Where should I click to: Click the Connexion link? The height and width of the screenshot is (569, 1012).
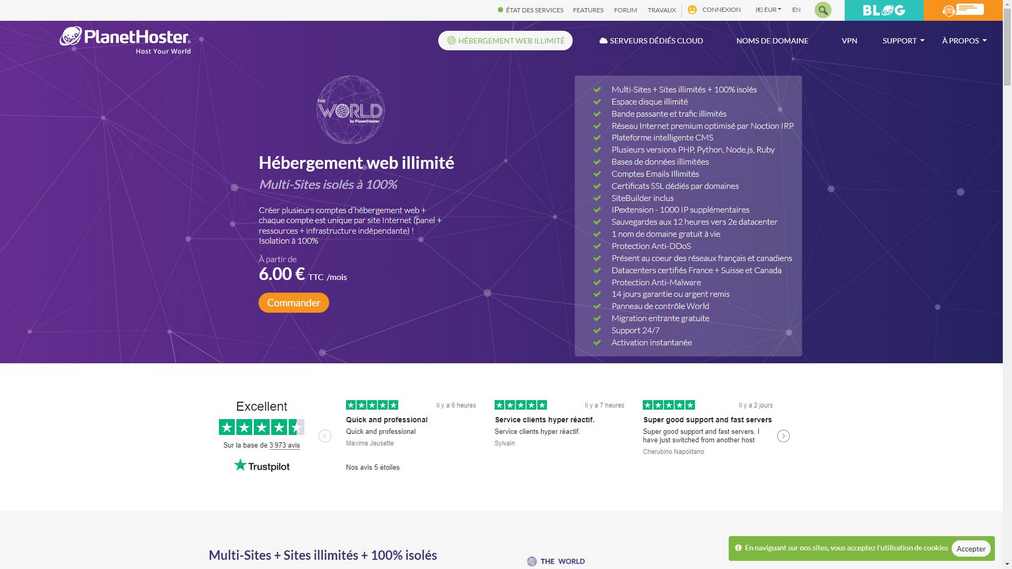721,10
